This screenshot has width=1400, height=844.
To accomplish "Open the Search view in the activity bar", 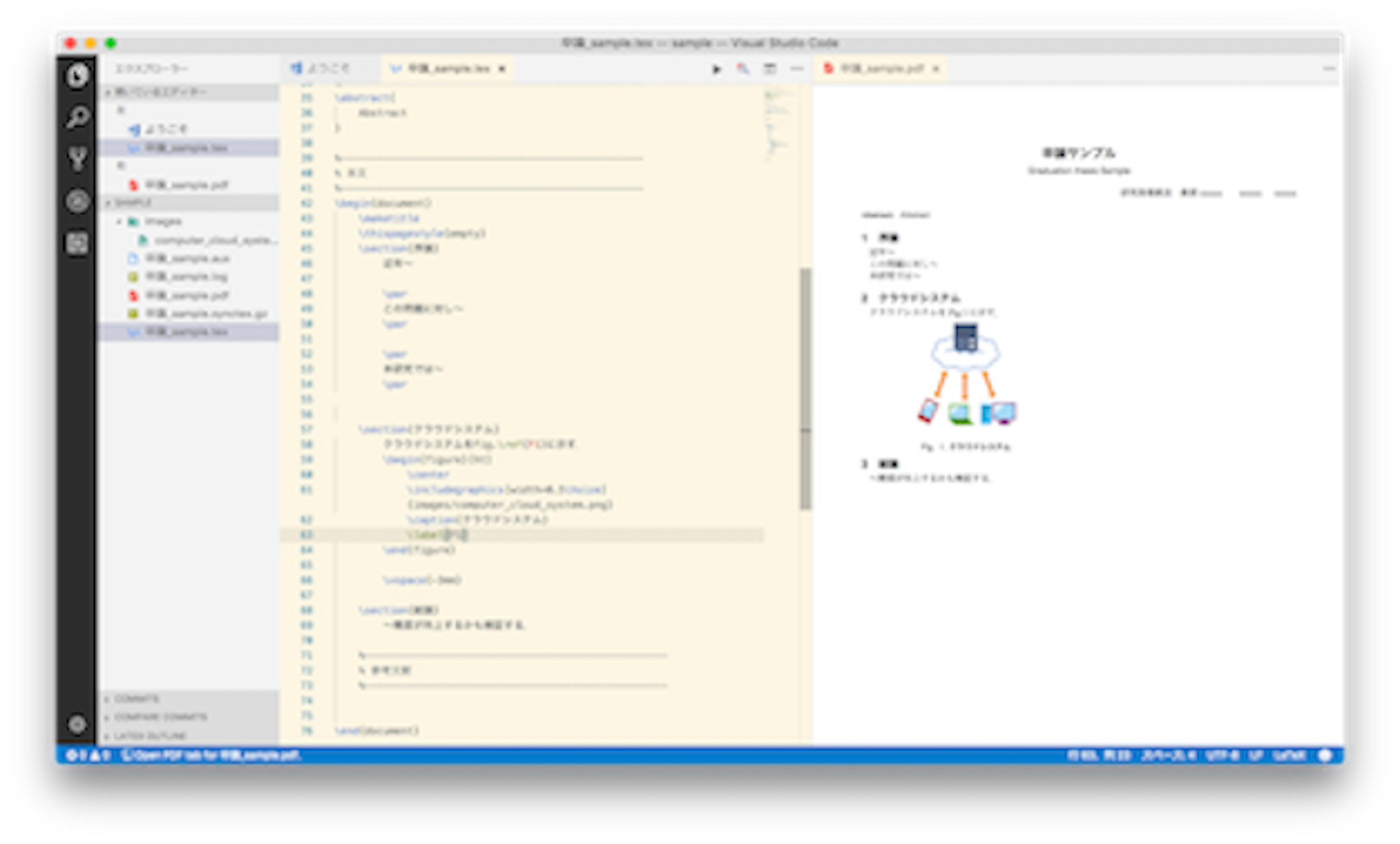I will pos(77,117).
